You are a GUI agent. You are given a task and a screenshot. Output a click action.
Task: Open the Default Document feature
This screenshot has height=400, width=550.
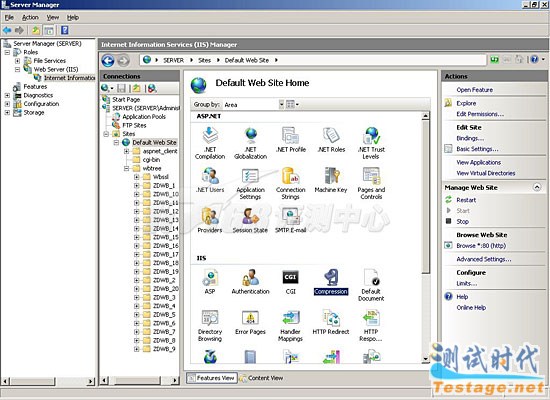(371, 285)
